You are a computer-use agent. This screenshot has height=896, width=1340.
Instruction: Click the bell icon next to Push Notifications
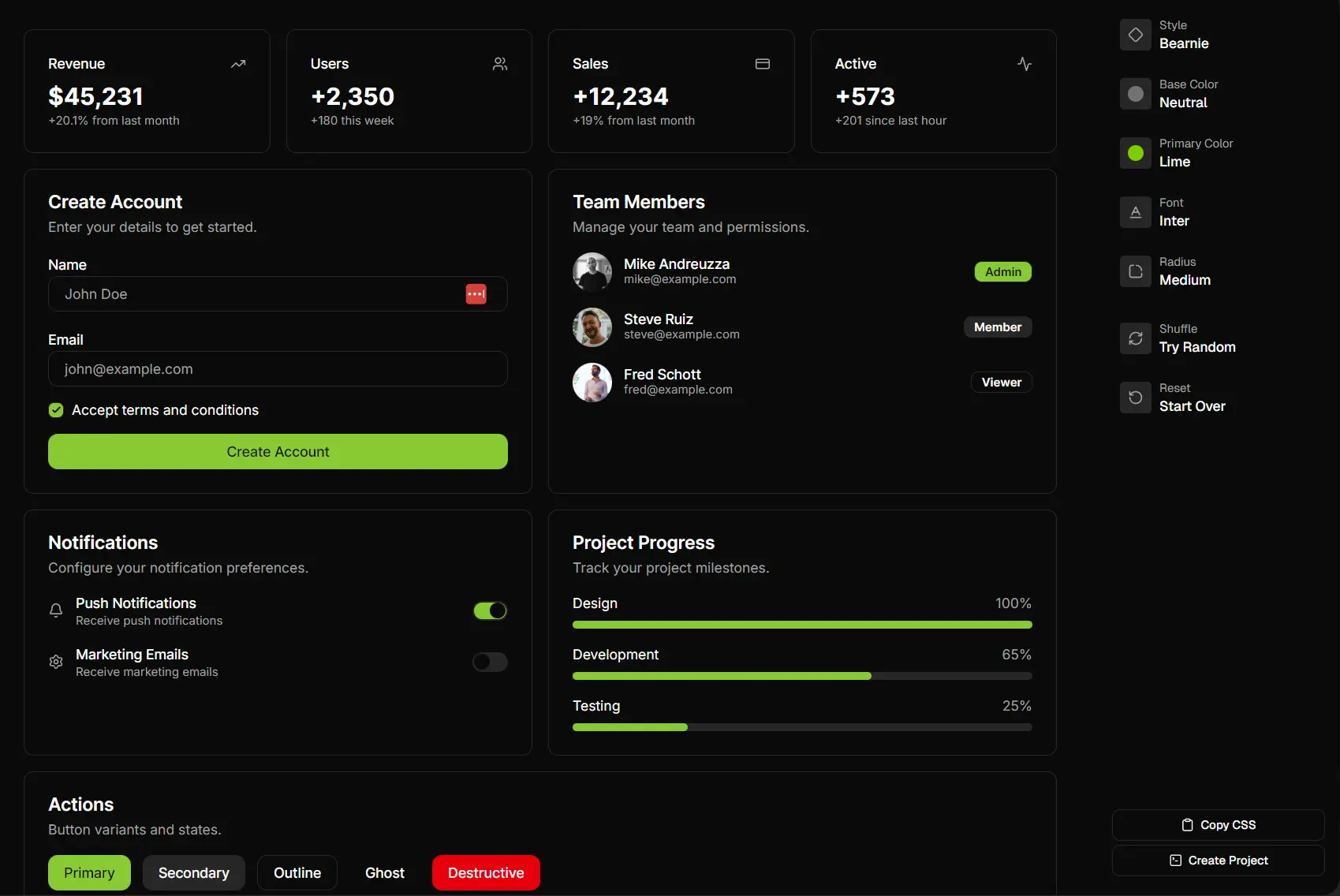click(56, 610)
